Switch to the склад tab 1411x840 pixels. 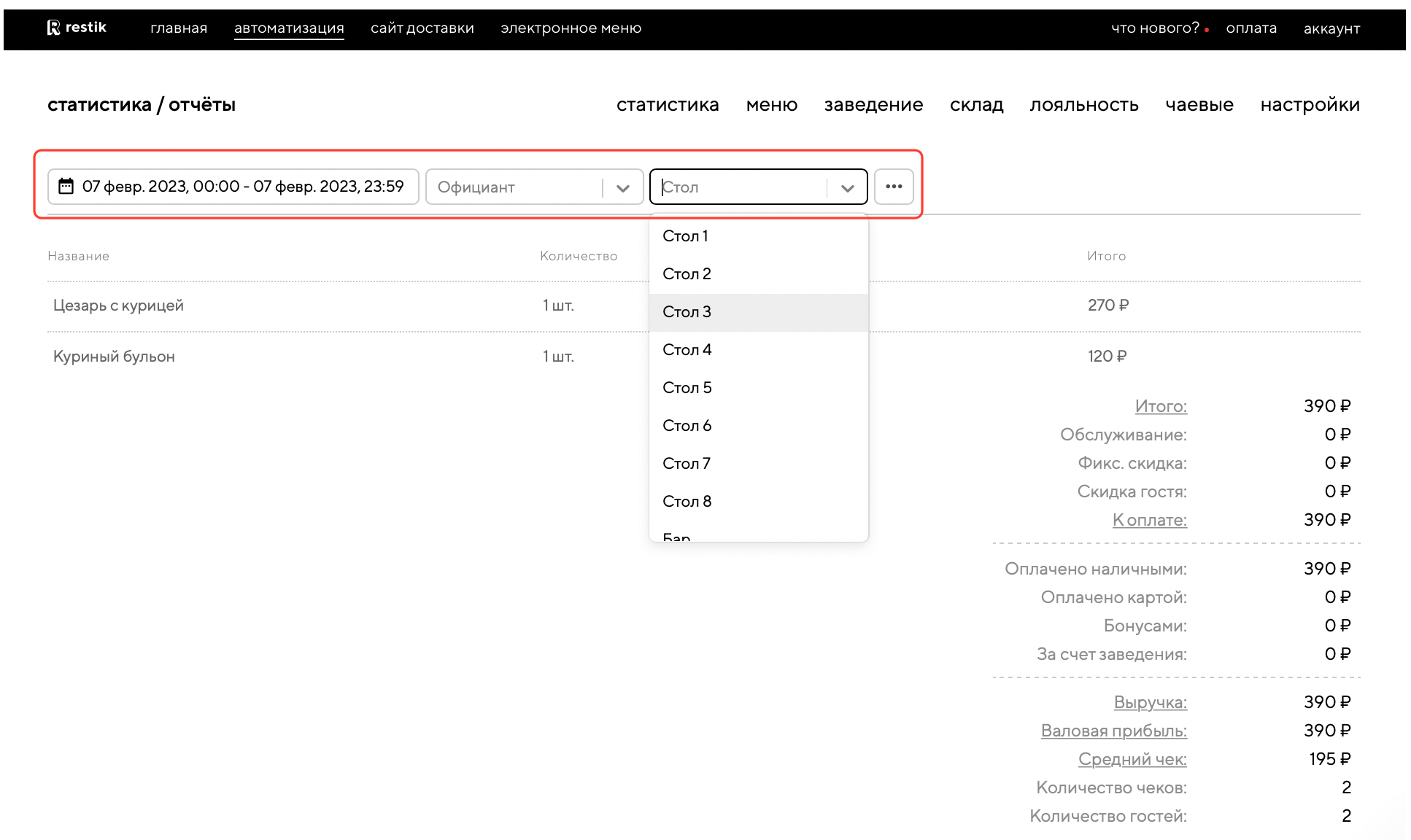tap(976, 105)
